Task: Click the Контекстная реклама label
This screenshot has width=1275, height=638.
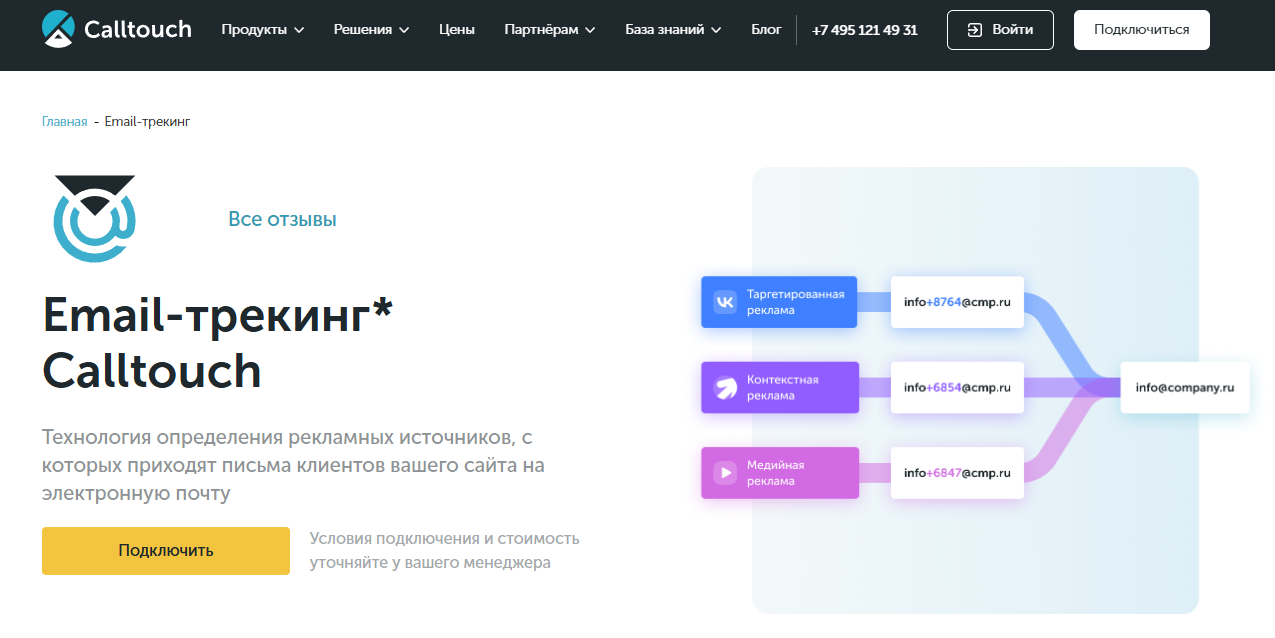Action: 783,387
